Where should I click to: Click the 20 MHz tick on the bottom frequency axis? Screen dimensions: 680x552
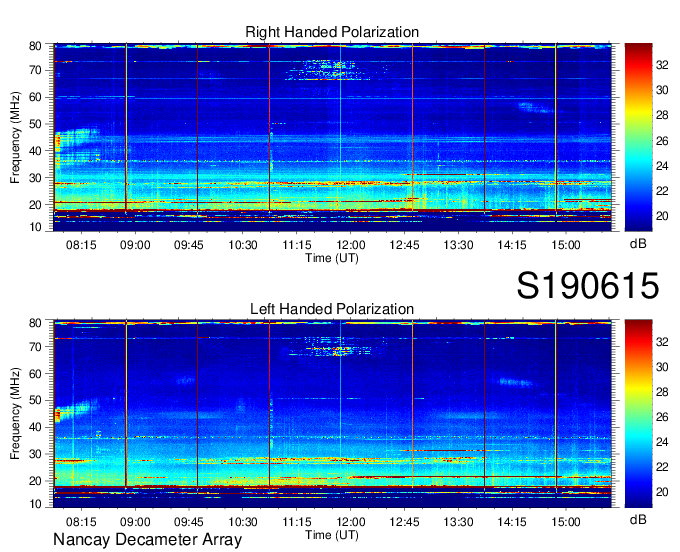pos(35,481)
